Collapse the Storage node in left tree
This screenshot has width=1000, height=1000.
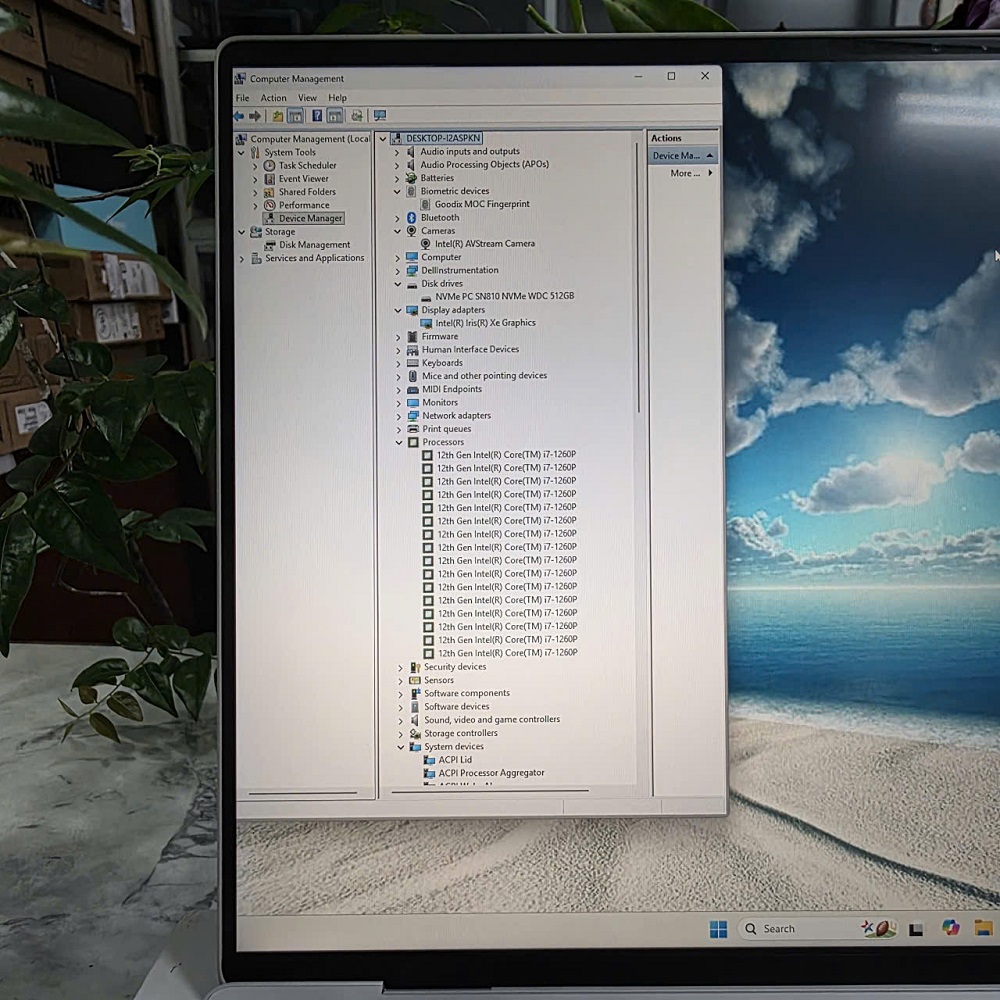click(241, 232)
